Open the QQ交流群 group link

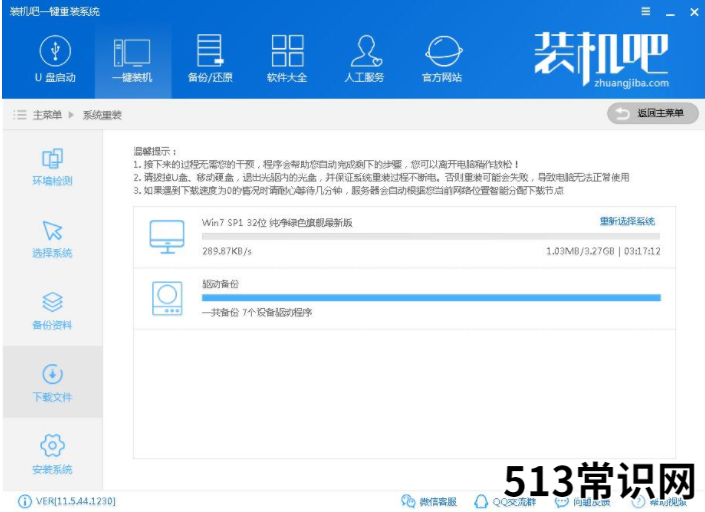[x=505, y=502]
